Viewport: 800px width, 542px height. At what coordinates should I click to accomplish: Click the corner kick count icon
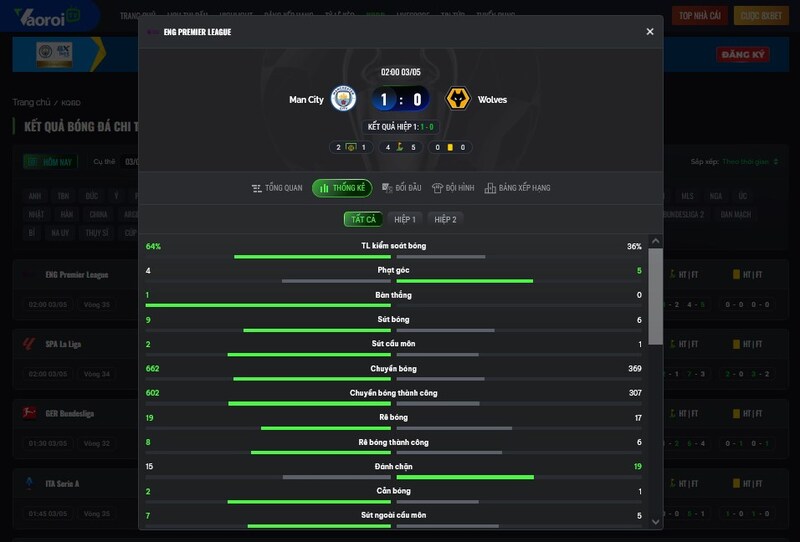click(x=401, y=147)
